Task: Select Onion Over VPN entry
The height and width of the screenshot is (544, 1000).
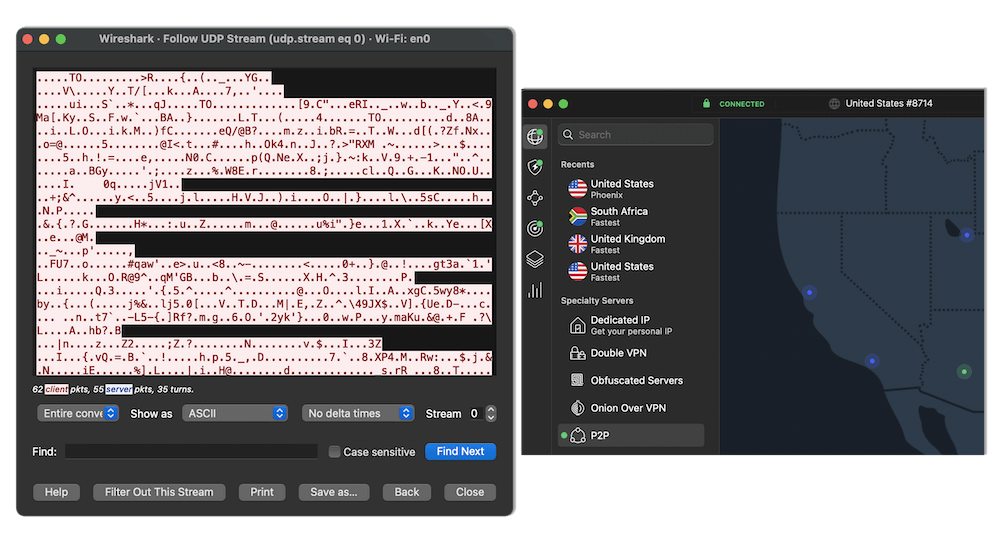Action: click(631, 408)
